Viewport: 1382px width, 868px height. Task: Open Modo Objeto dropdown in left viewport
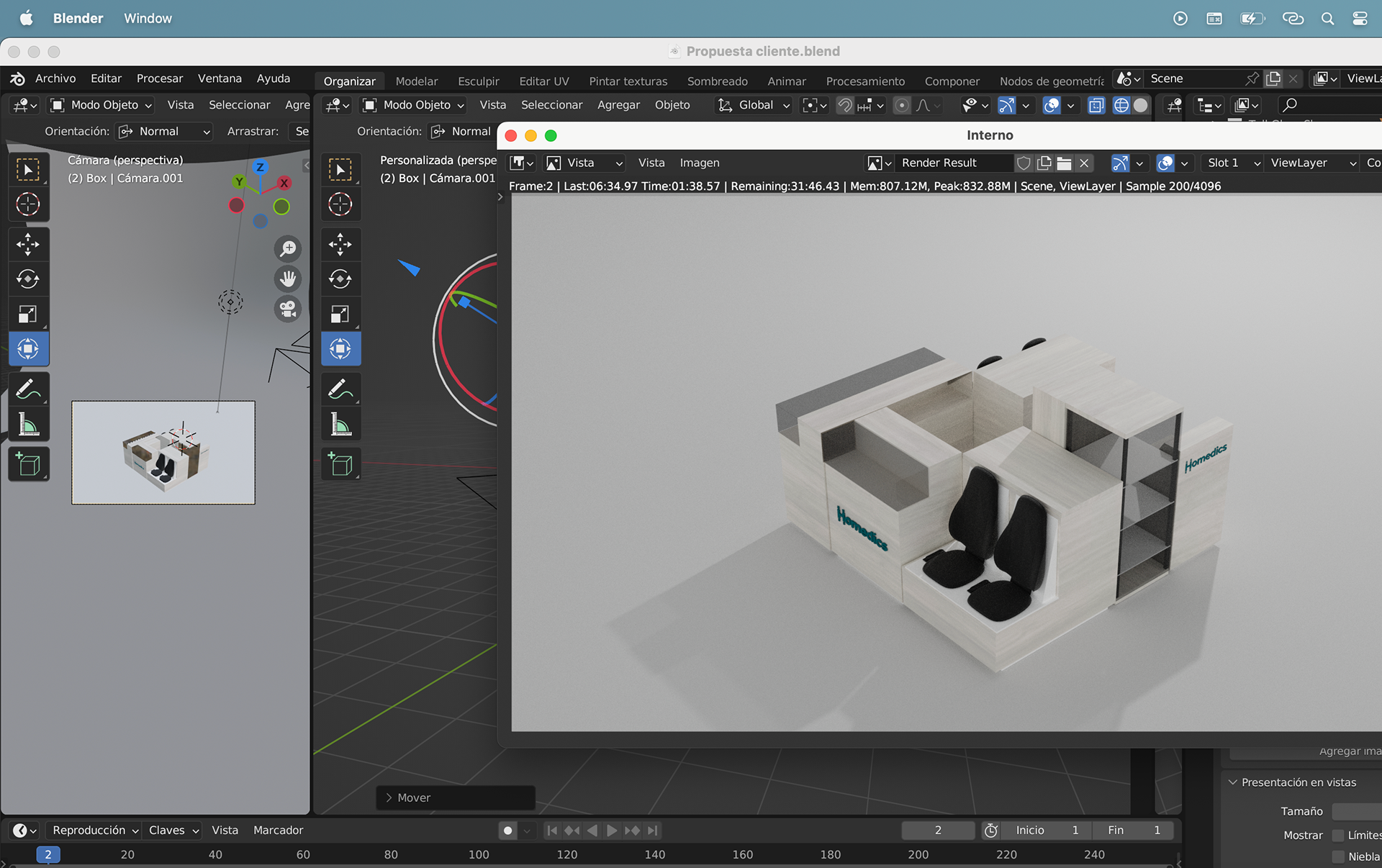click(101, 105)
